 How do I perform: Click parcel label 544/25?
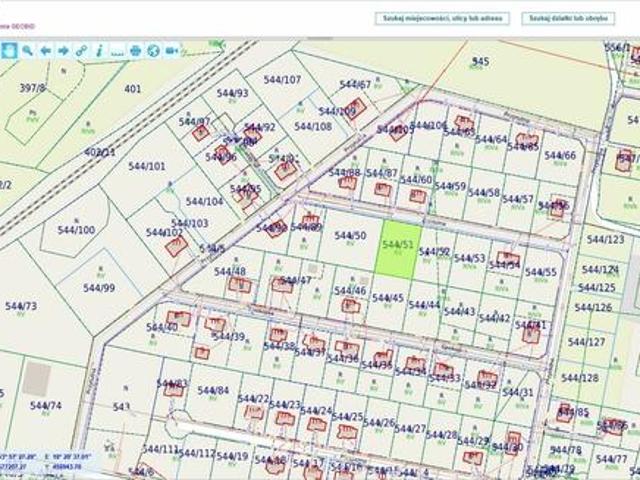coord(347,417)
